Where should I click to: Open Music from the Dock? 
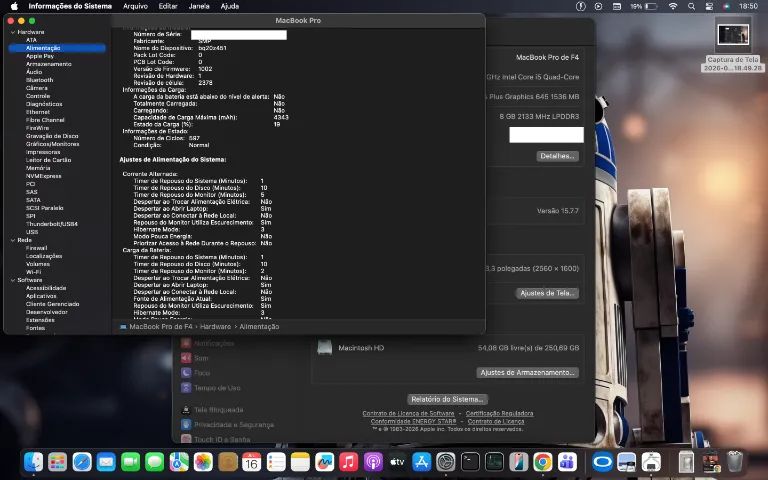(x=348, y=462)
